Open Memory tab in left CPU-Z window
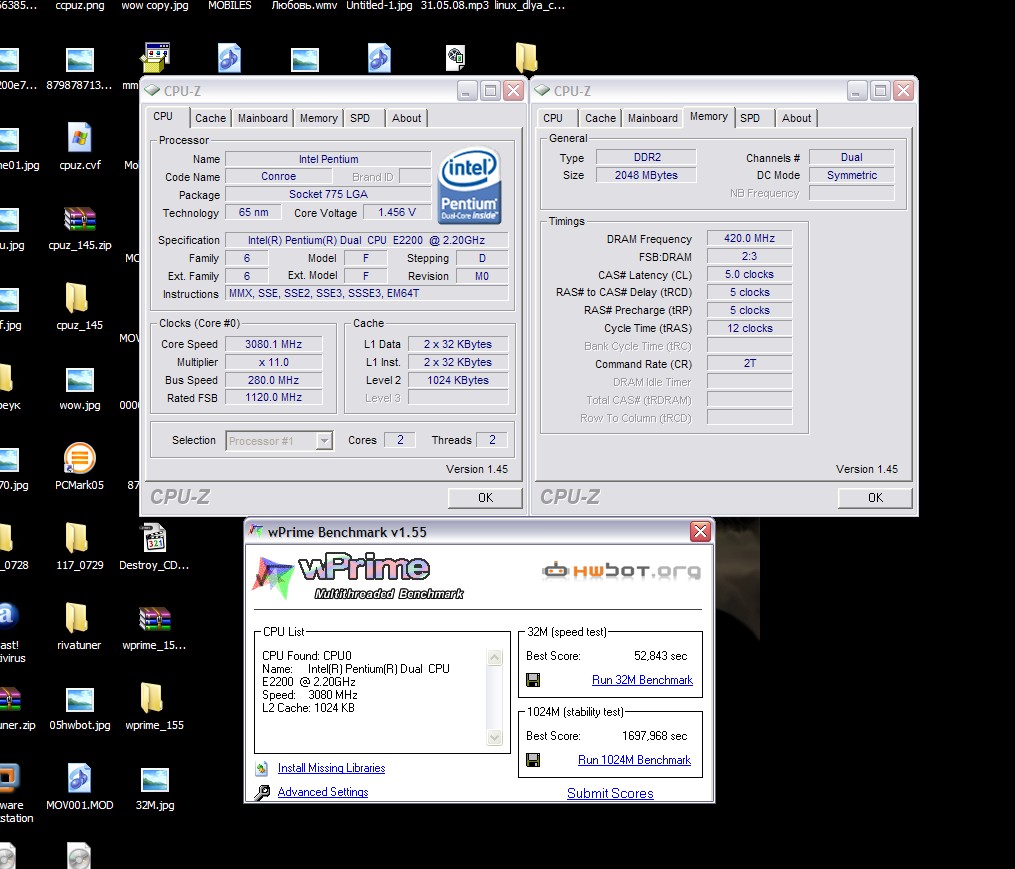Screen dimensions: 1015x869 [x=318, y=118]
